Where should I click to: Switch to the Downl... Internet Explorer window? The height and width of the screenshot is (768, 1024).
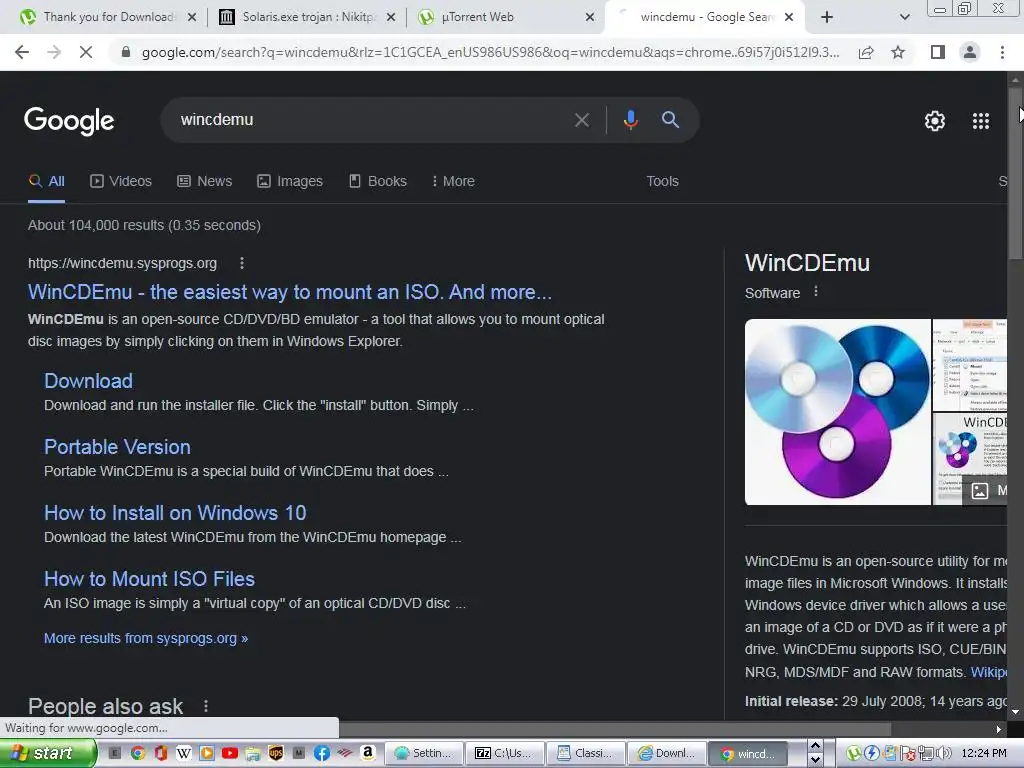pos(667,753)
